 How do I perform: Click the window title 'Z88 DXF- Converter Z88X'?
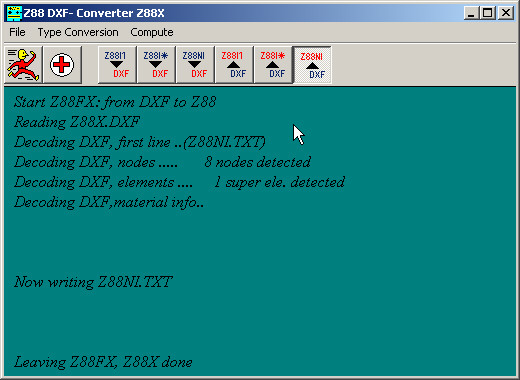click(94, 13)
